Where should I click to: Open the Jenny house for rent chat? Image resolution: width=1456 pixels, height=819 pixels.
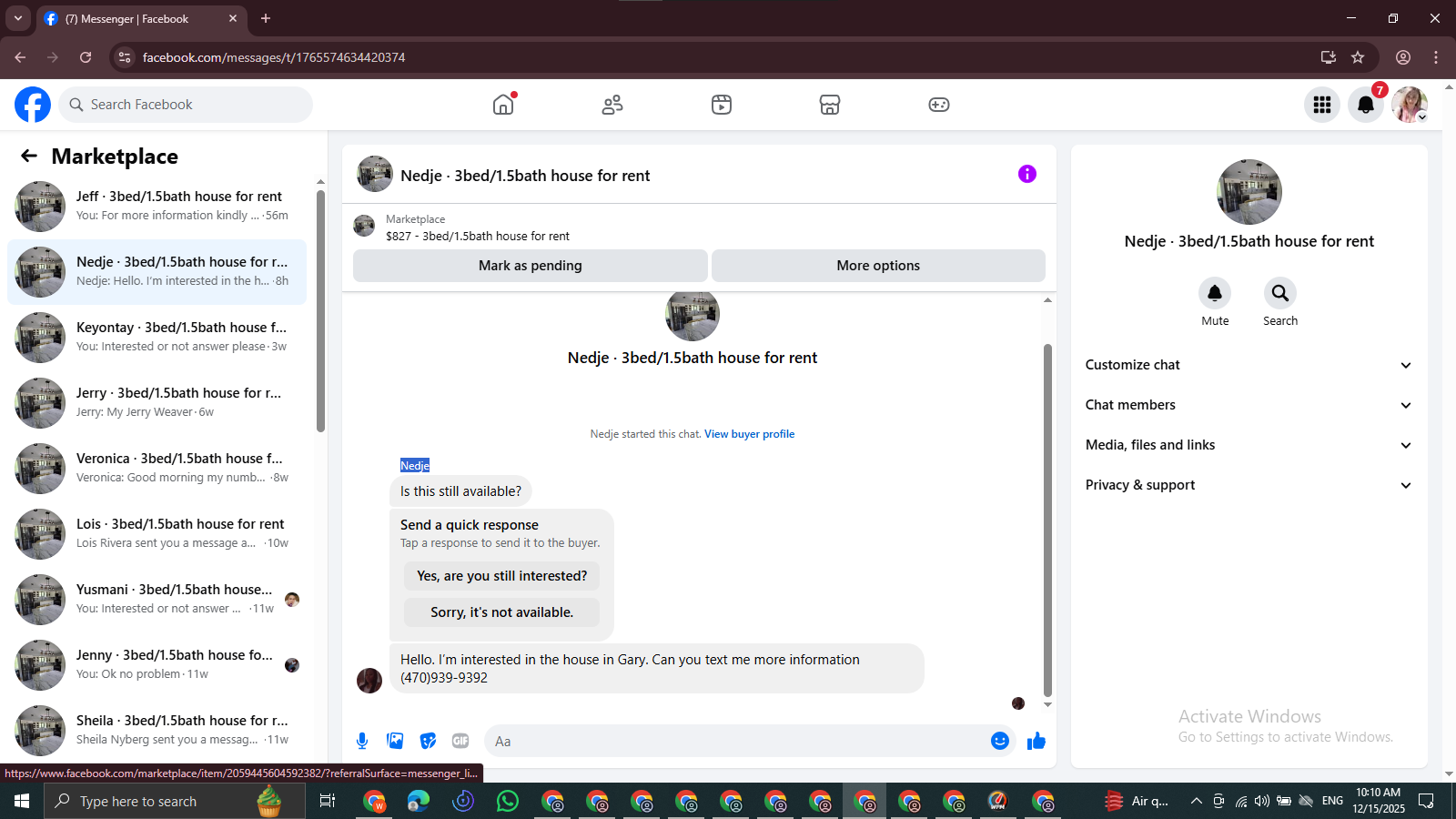(157, 665)
